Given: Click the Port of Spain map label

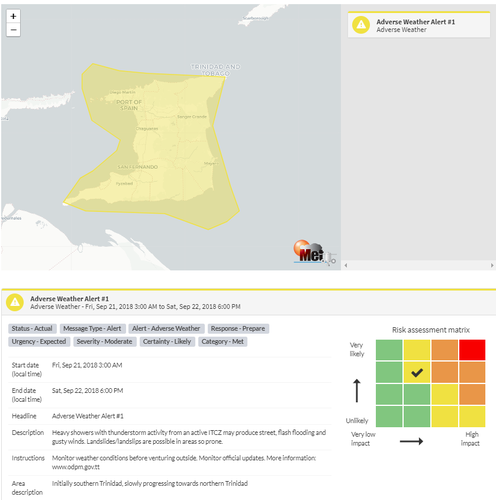Looking at the screenshot, I should coord(129,105).
